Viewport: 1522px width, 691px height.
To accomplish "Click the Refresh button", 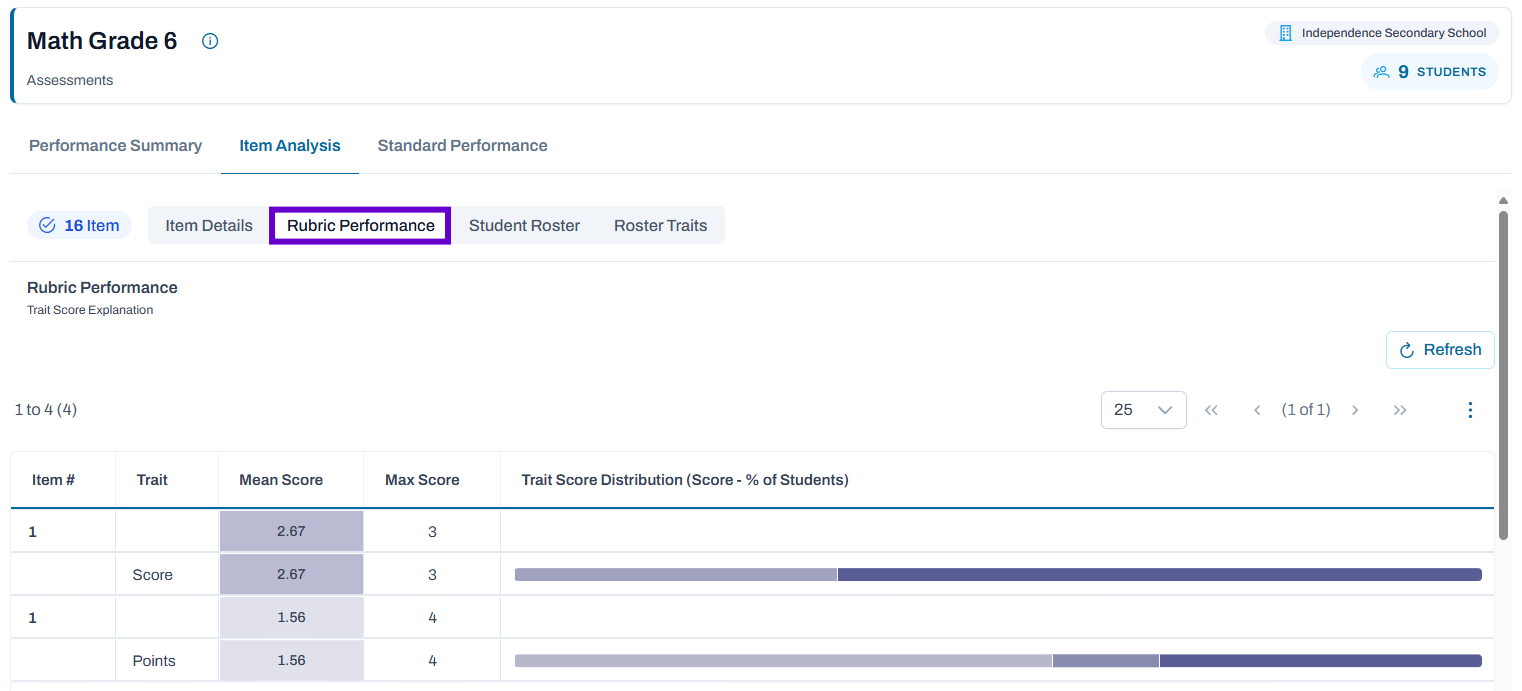I will [x=1440, y=350].
